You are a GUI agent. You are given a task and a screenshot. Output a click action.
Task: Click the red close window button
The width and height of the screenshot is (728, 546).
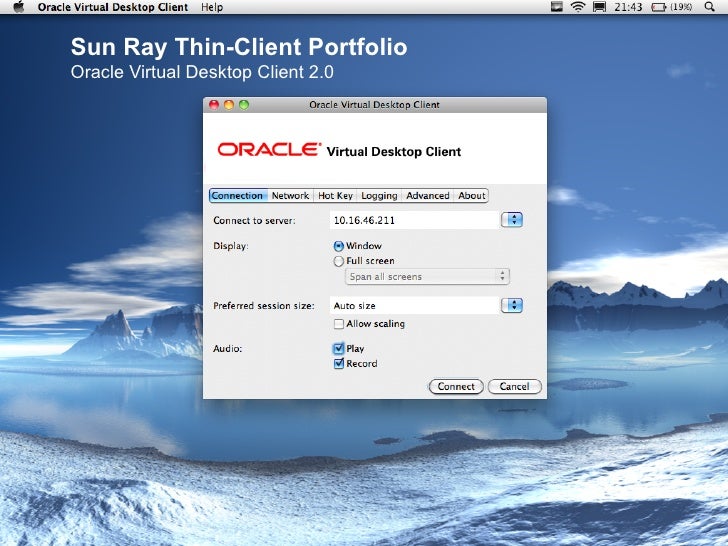tap(214, 105)
